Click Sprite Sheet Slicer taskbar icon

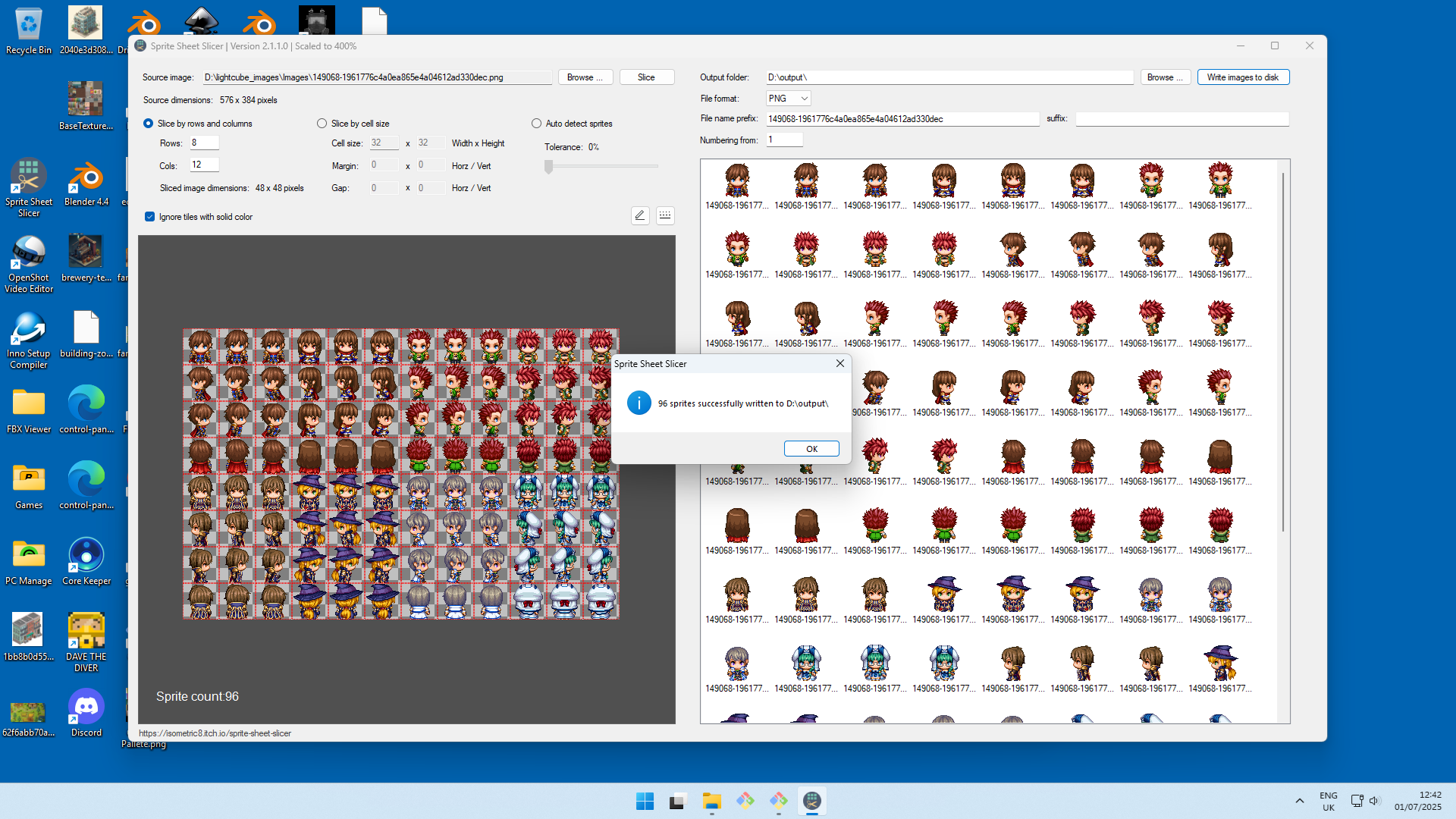click(812, 801)
